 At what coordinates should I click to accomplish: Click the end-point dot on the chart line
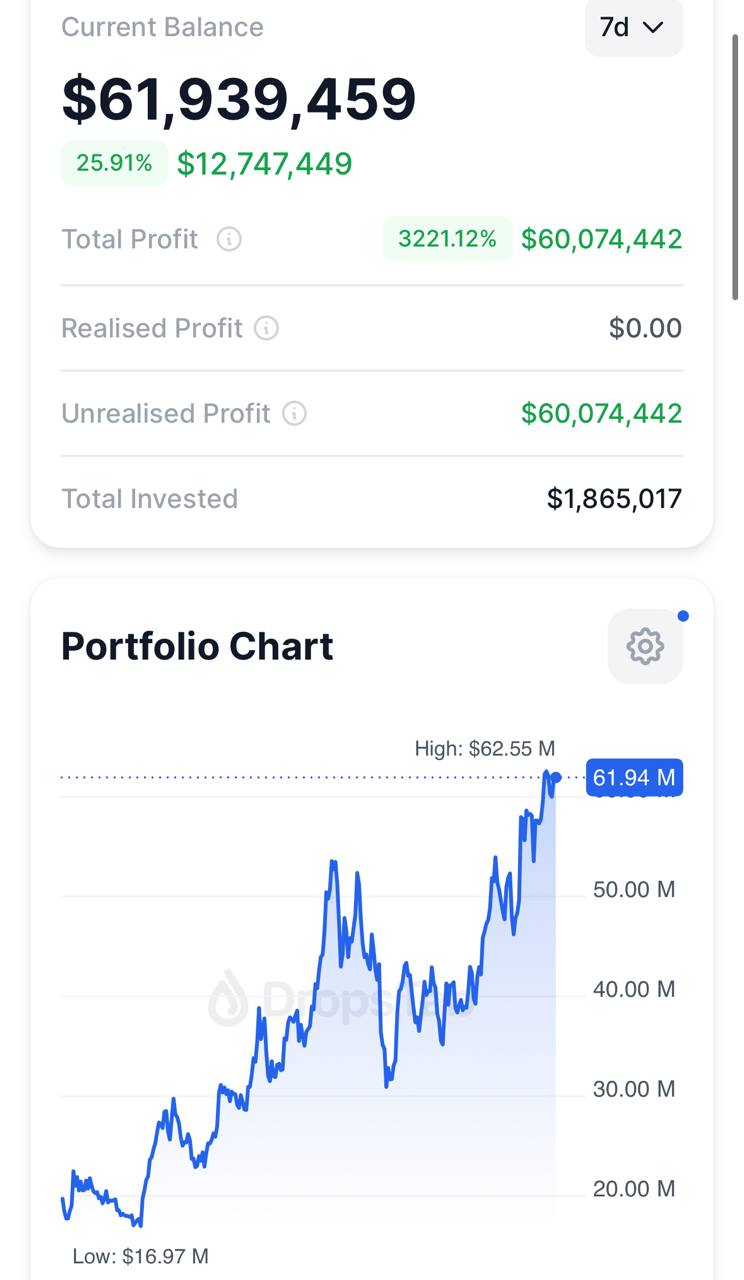556,777
